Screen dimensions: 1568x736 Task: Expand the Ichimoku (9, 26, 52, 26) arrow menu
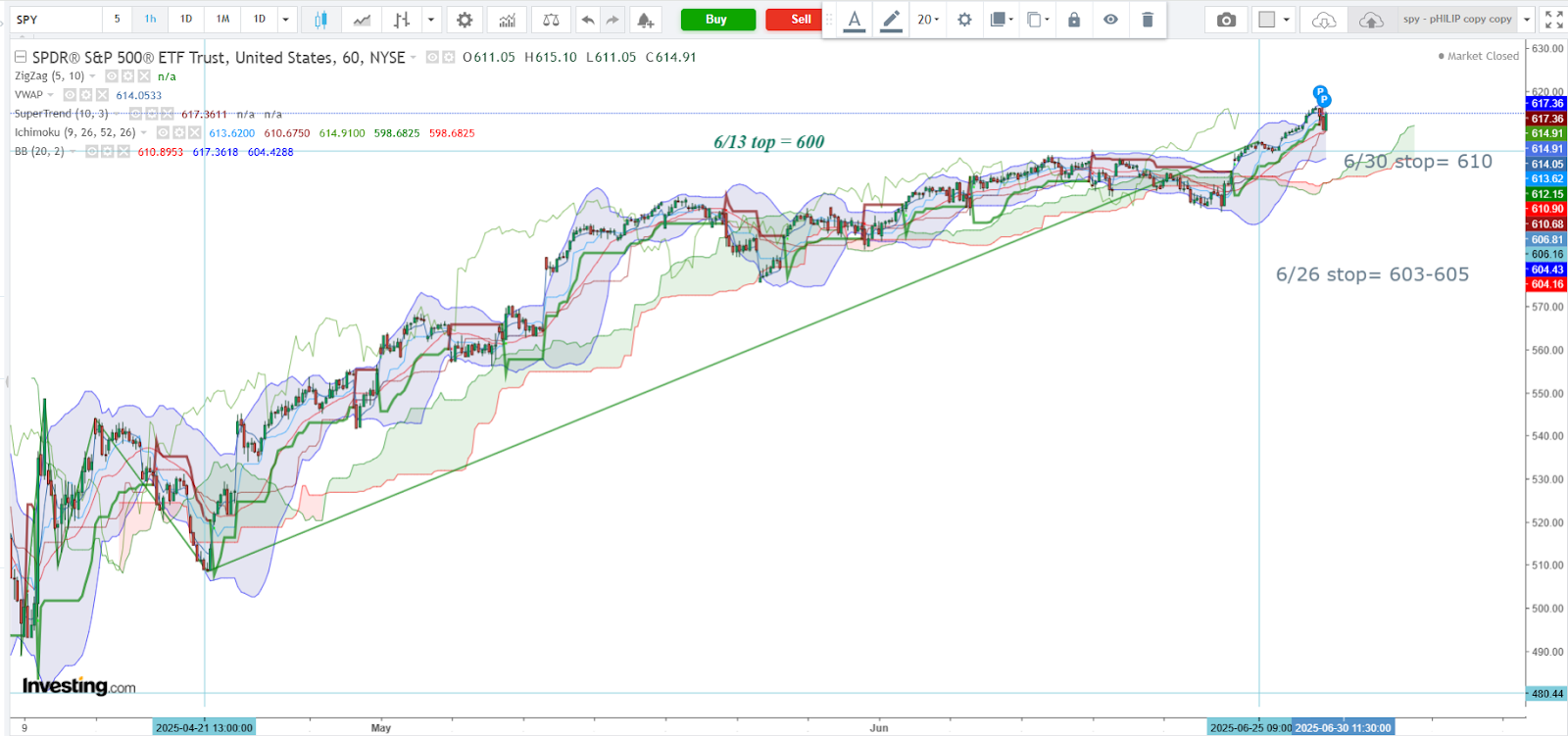(x=144, y=132)
